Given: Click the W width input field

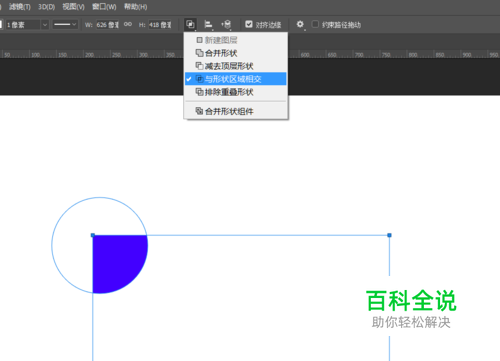Looking at the screenshot, I should (x=108, y=25).
